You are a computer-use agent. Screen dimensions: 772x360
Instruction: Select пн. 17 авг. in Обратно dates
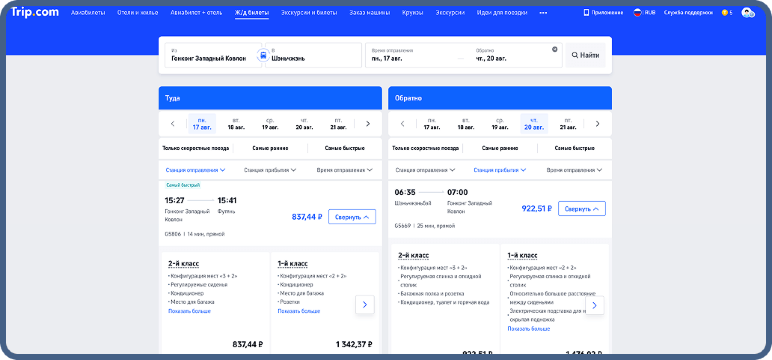click(432, 124)
